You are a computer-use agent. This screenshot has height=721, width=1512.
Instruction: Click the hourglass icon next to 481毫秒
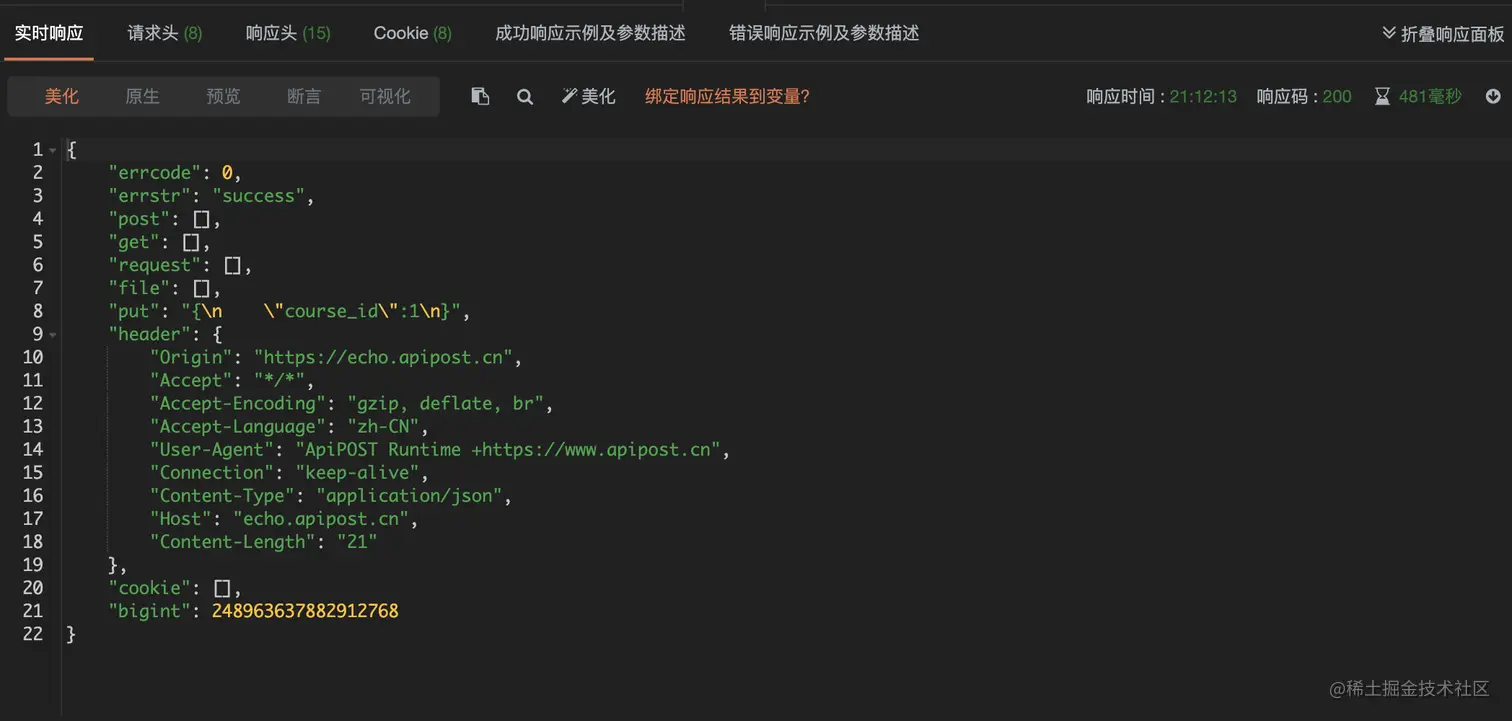coord(1382,97)
